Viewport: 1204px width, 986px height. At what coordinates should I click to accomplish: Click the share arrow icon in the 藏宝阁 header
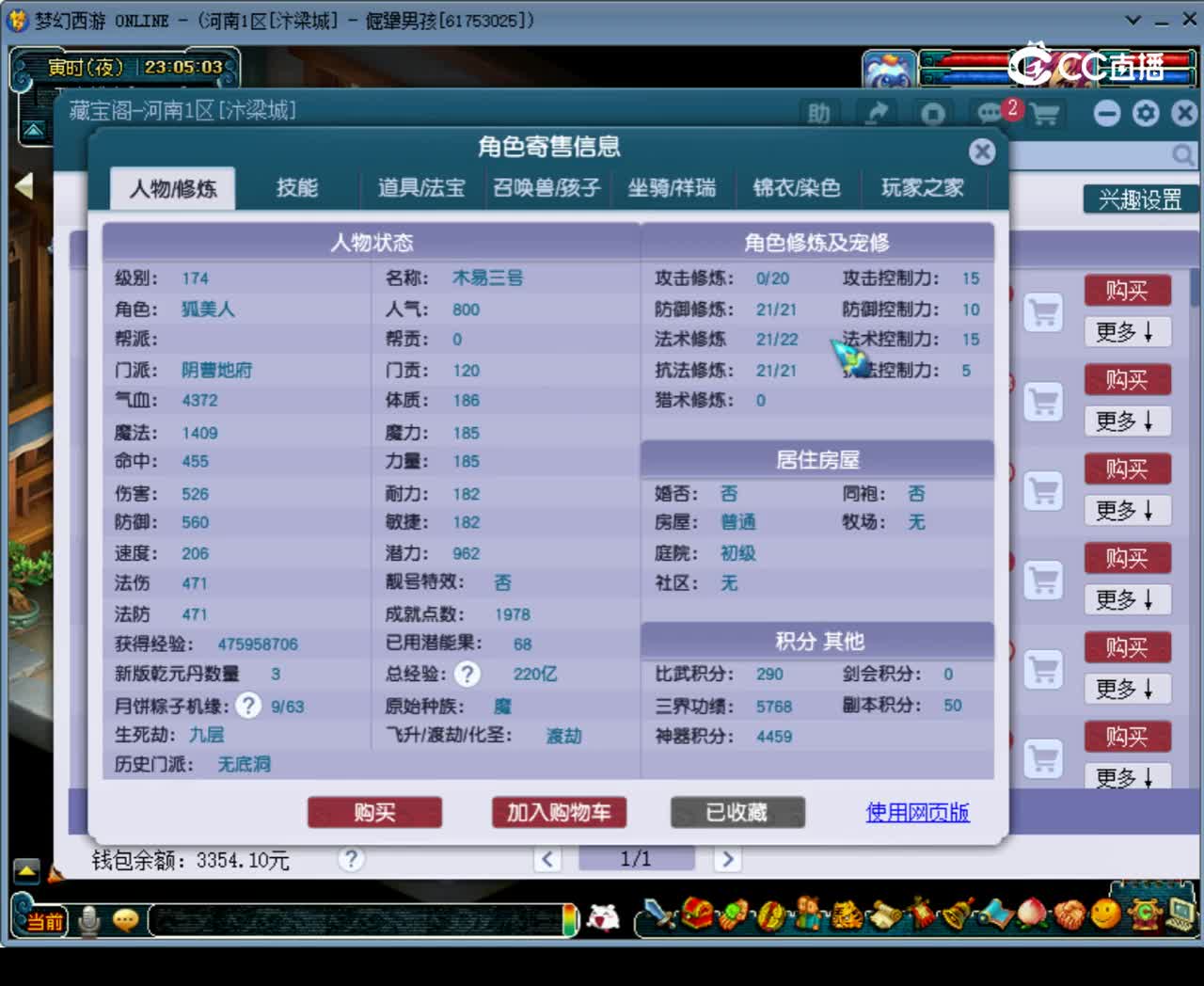pyautogui.click(x=877, y=114)
